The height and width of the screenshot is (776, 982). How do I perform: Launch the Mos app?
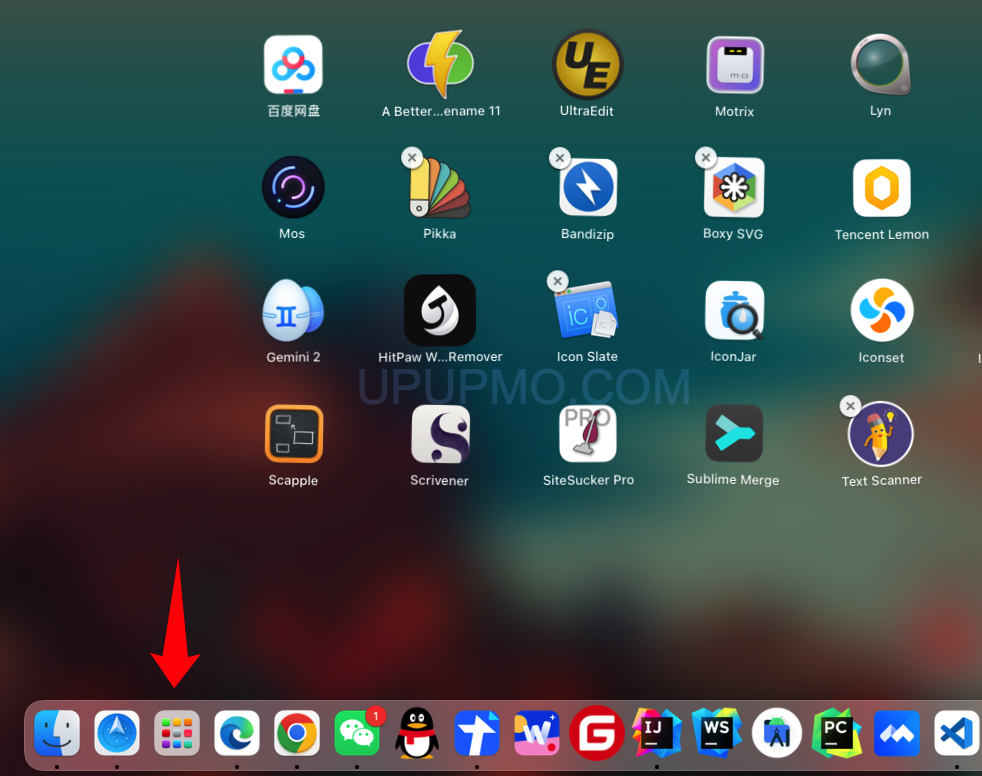pyautogui.click(x=293, y=187)
